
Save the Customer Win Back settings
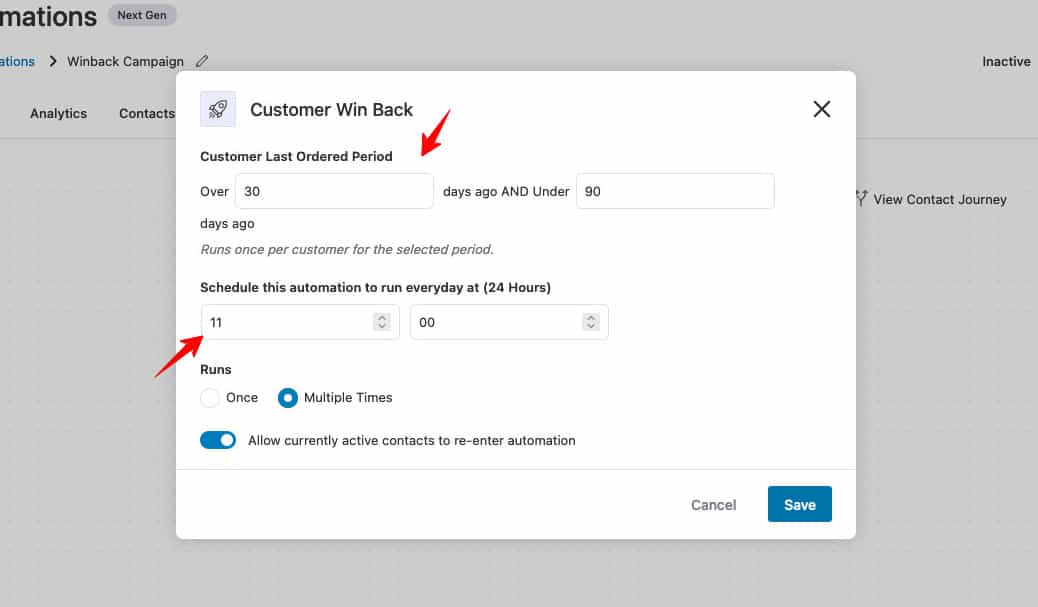(799, 504)
